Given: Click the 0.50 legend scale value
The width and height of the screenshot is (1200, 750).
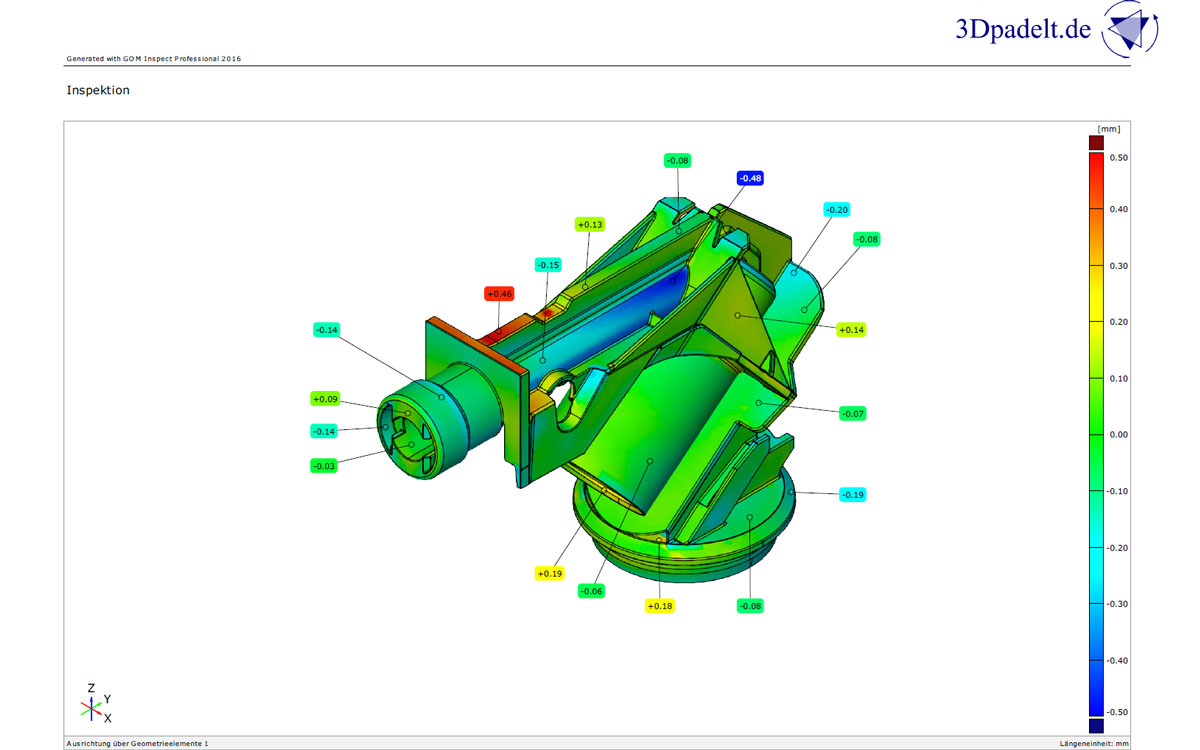Looking at the screenshot, I should [x=1119, y=158].
